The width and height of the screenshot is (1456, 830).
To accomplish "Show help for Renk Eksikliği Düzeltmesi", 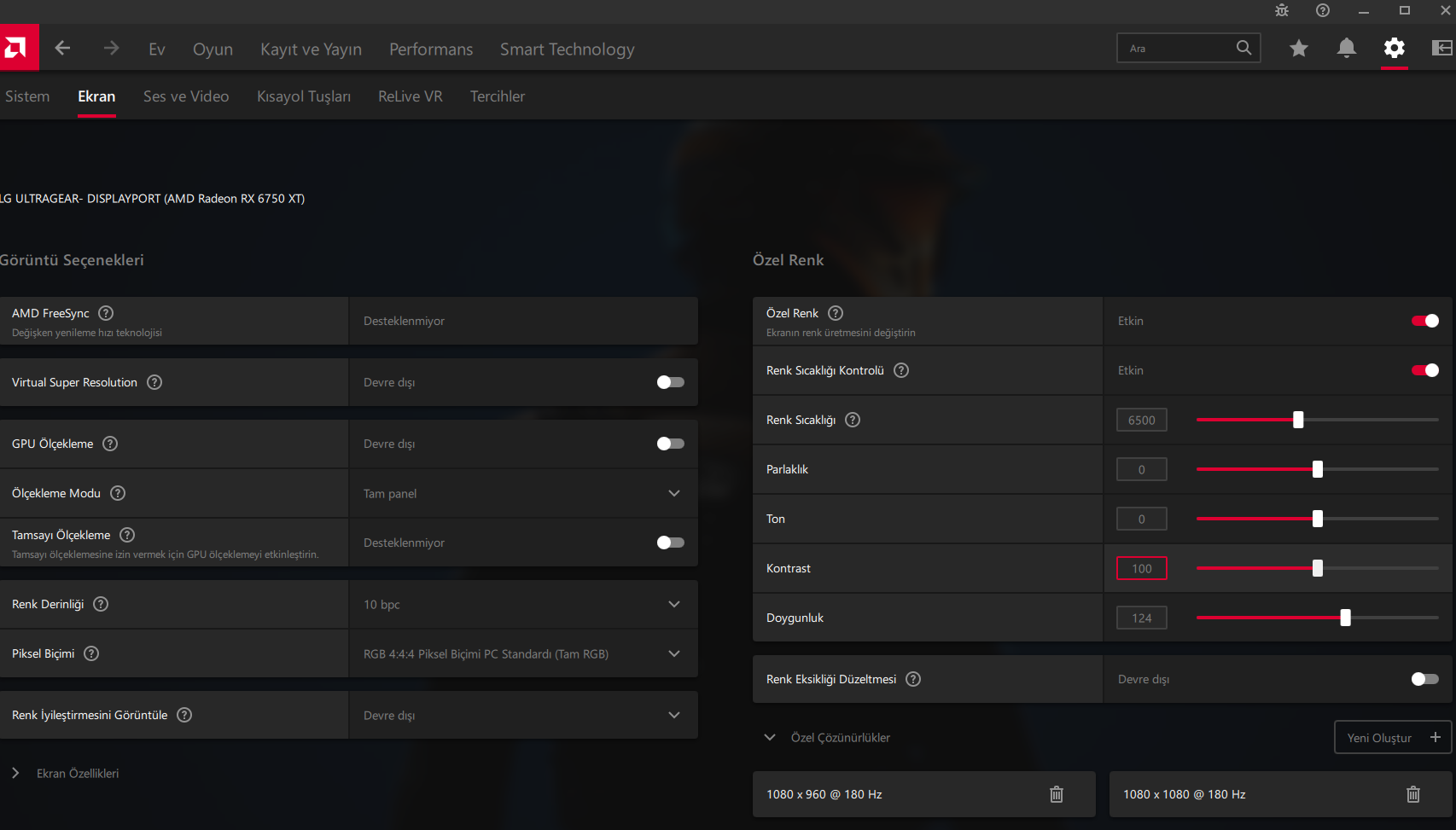I will (x=913, y=679).
